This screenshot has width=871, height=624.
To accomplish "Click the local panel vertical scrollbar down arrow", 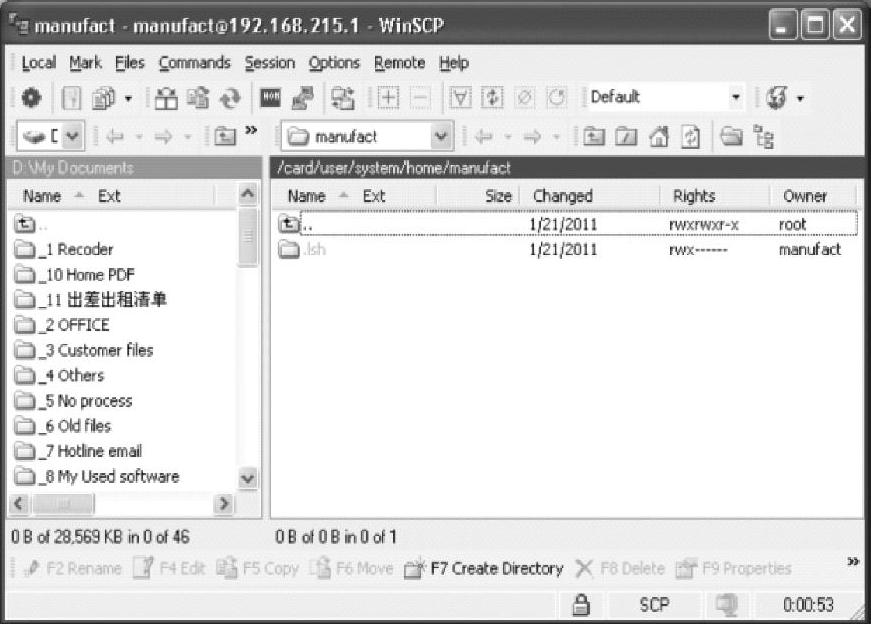I will point(248,478).
